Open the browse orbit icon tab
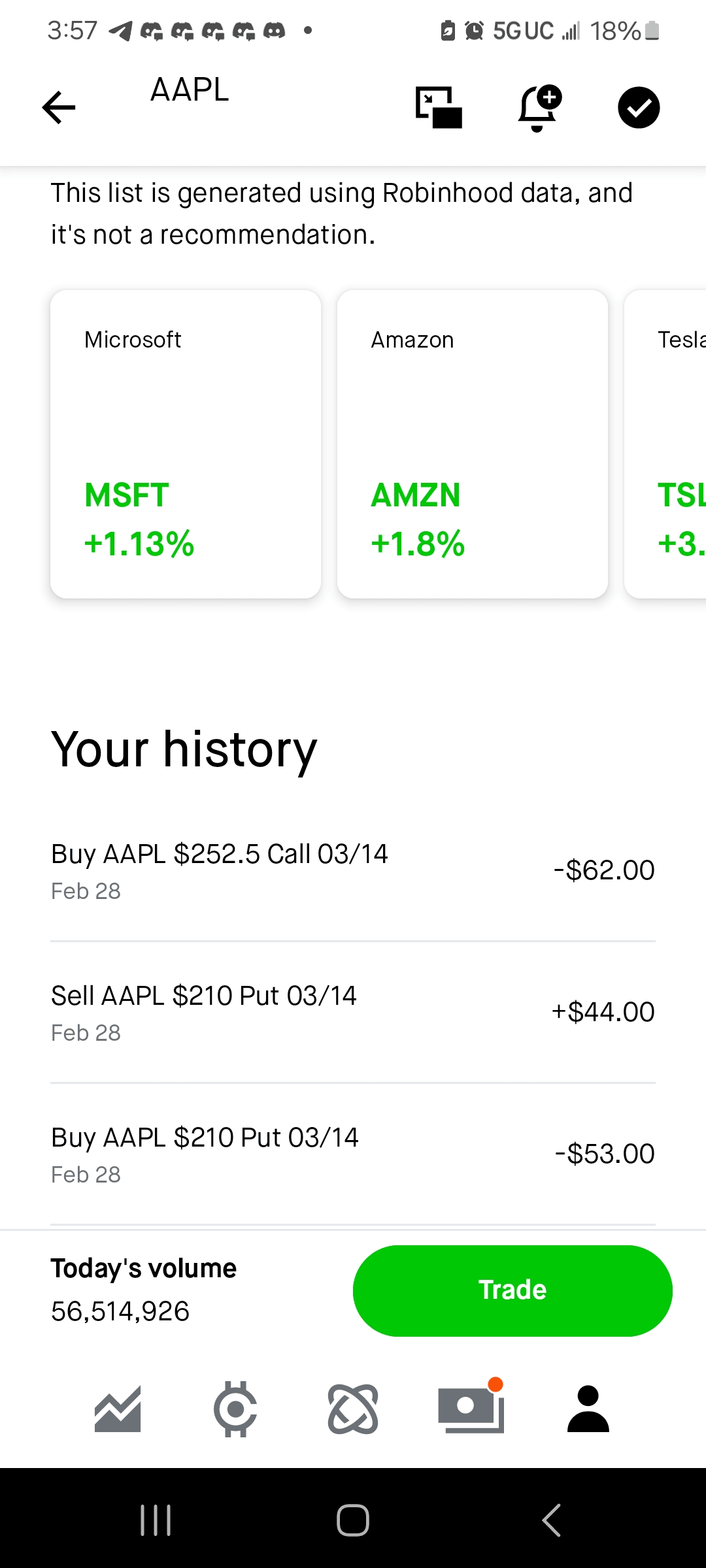 353,1409
